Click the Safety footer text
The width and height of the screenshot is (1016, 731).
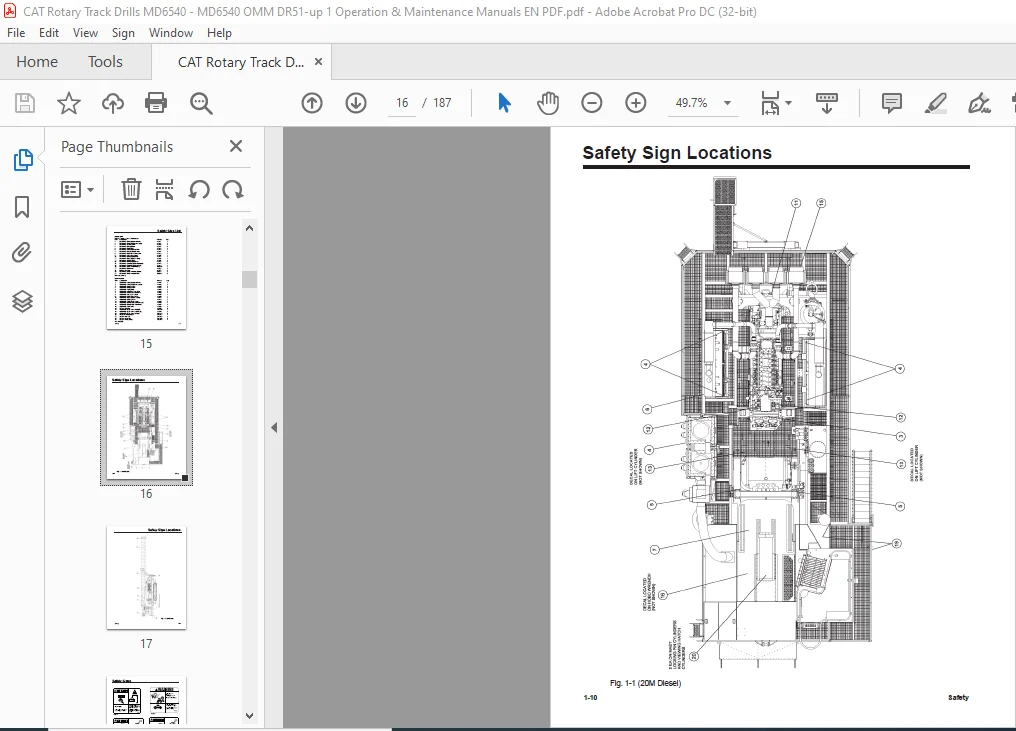tap(958, 698)
